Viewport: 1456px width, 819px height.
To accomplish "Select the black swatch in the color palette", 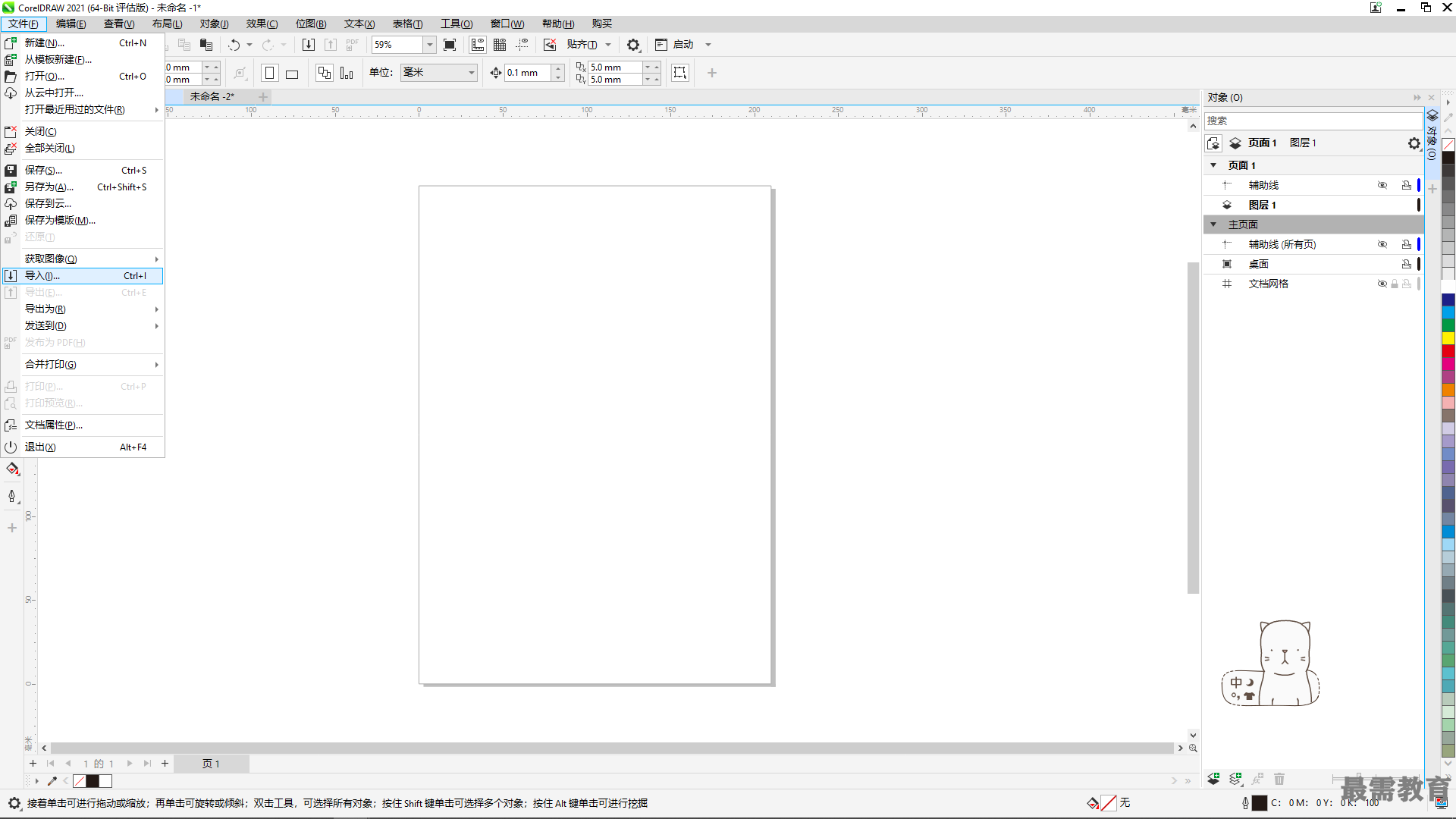I will (x=1448, y=158).
